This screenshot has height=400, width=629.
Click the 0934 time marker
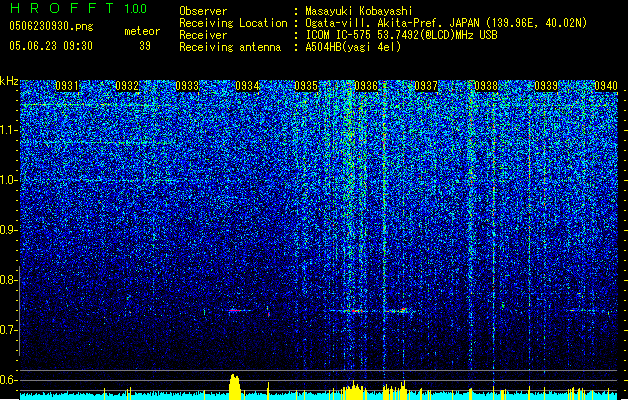coord(247,86)
